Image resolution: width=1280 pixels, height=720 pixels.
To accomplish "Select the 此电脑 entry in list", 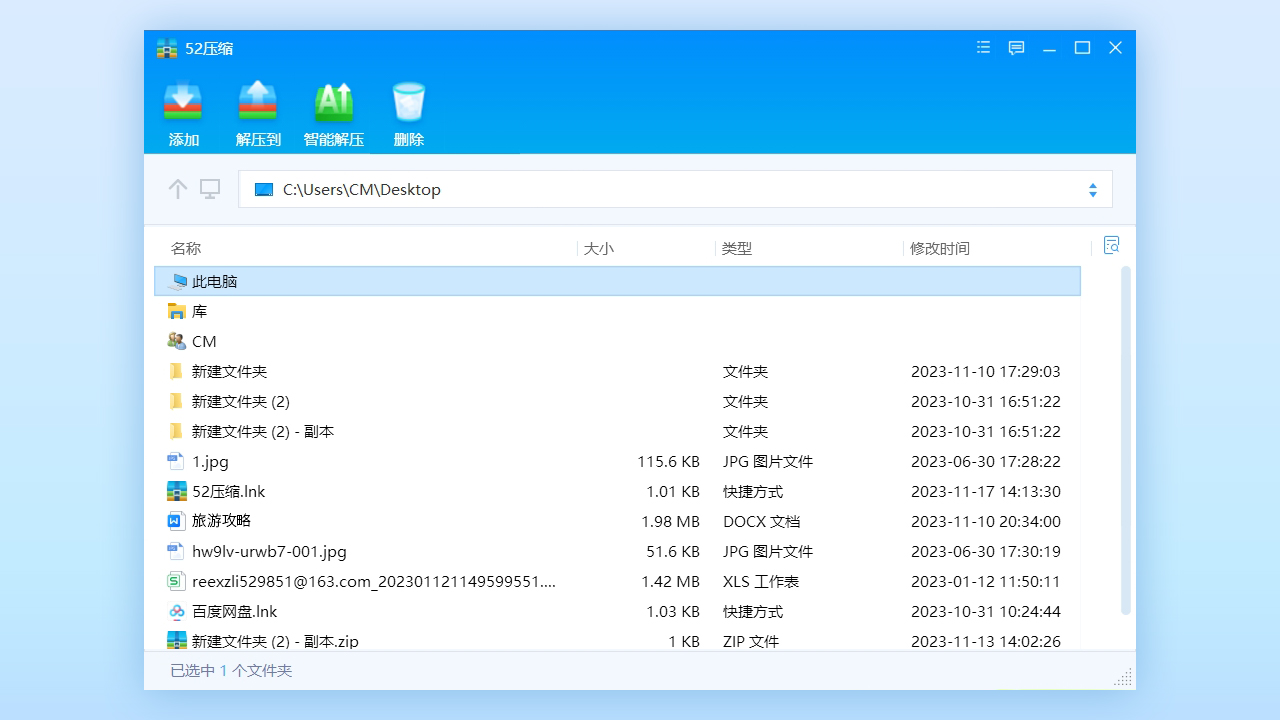I will click(215, 282).
